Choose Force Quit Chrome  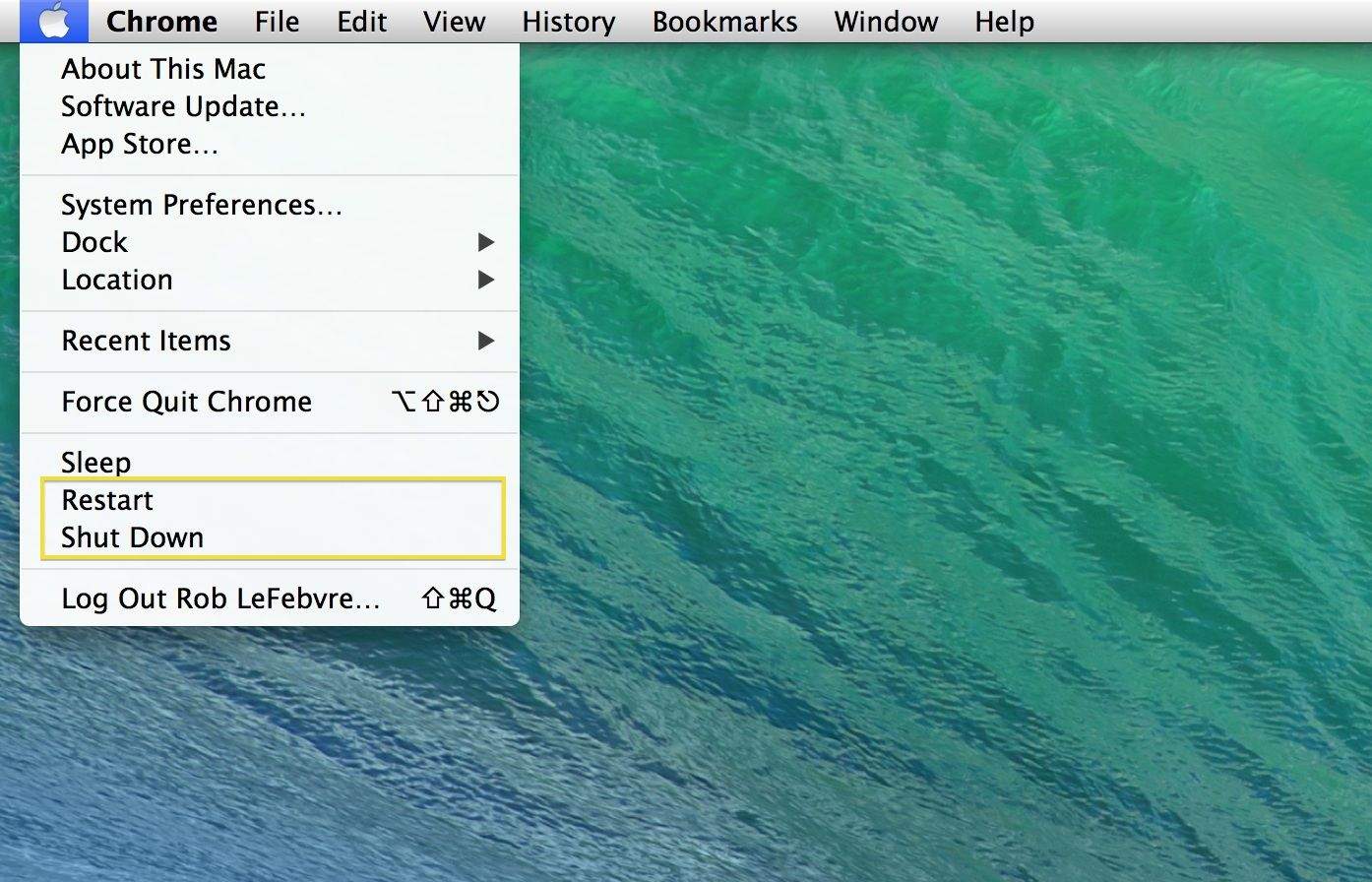pyautogui.click(x=186, y=402)
